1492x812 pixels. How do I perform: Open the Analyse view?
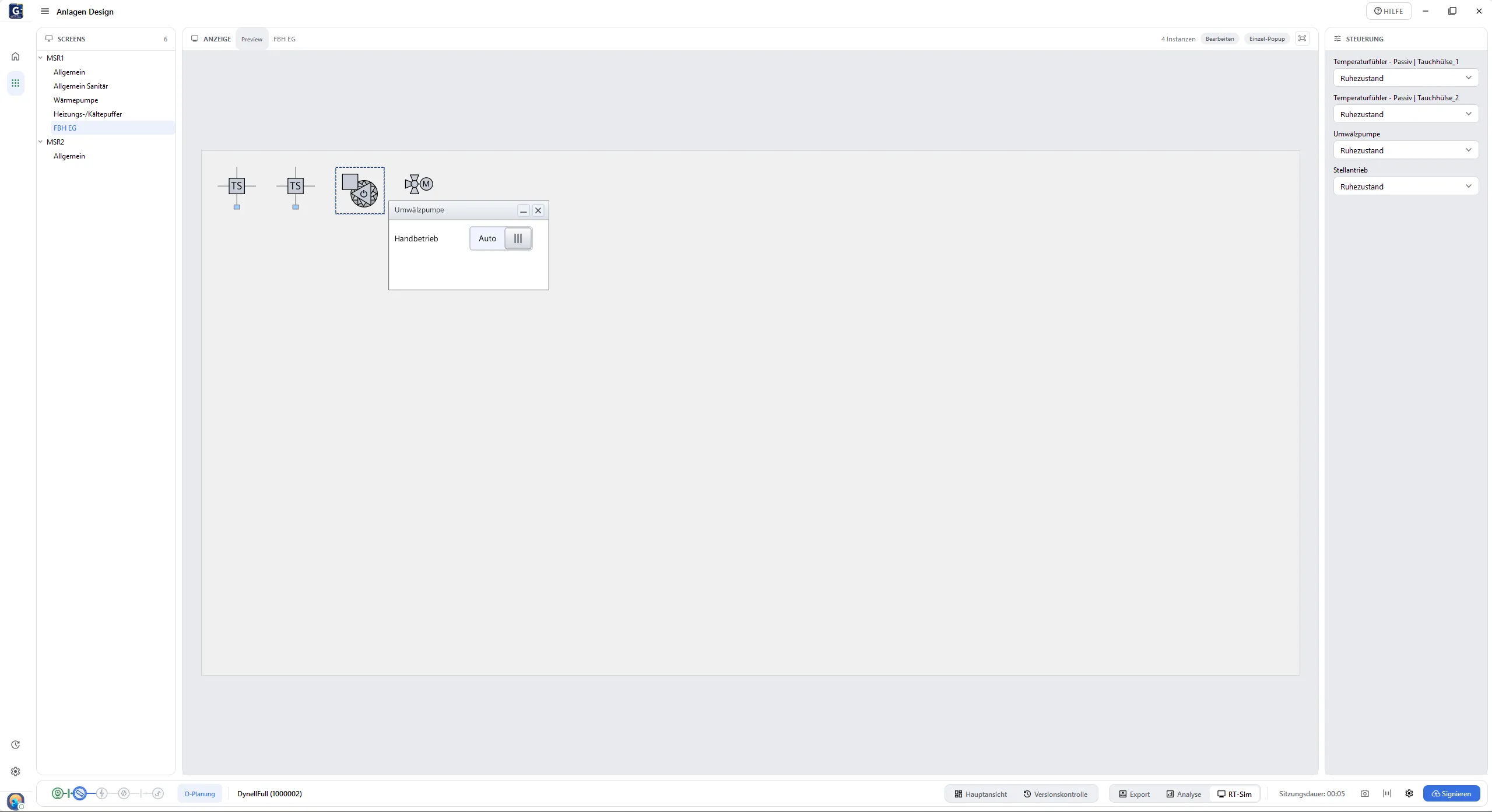point(1184,794)
